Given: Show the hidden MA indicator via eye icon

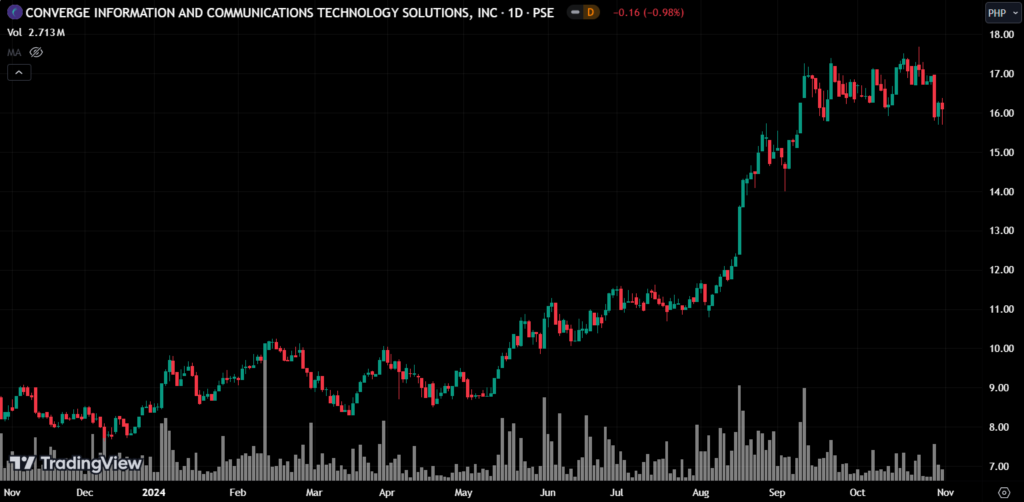Looking at the screenshot, I should pos(36,52).
